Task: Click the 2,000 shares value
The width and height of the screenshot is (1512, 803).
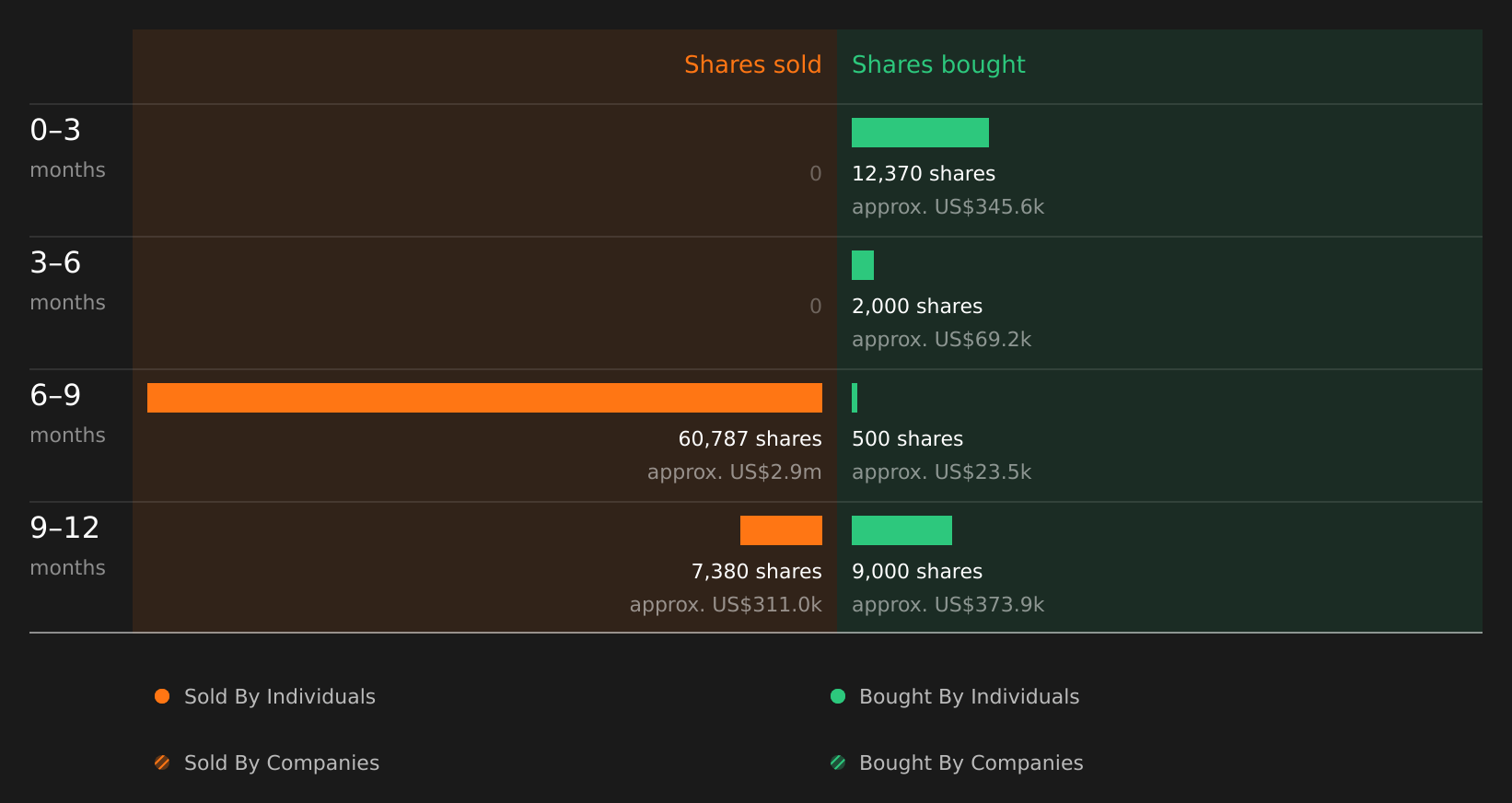Action: 917,307
